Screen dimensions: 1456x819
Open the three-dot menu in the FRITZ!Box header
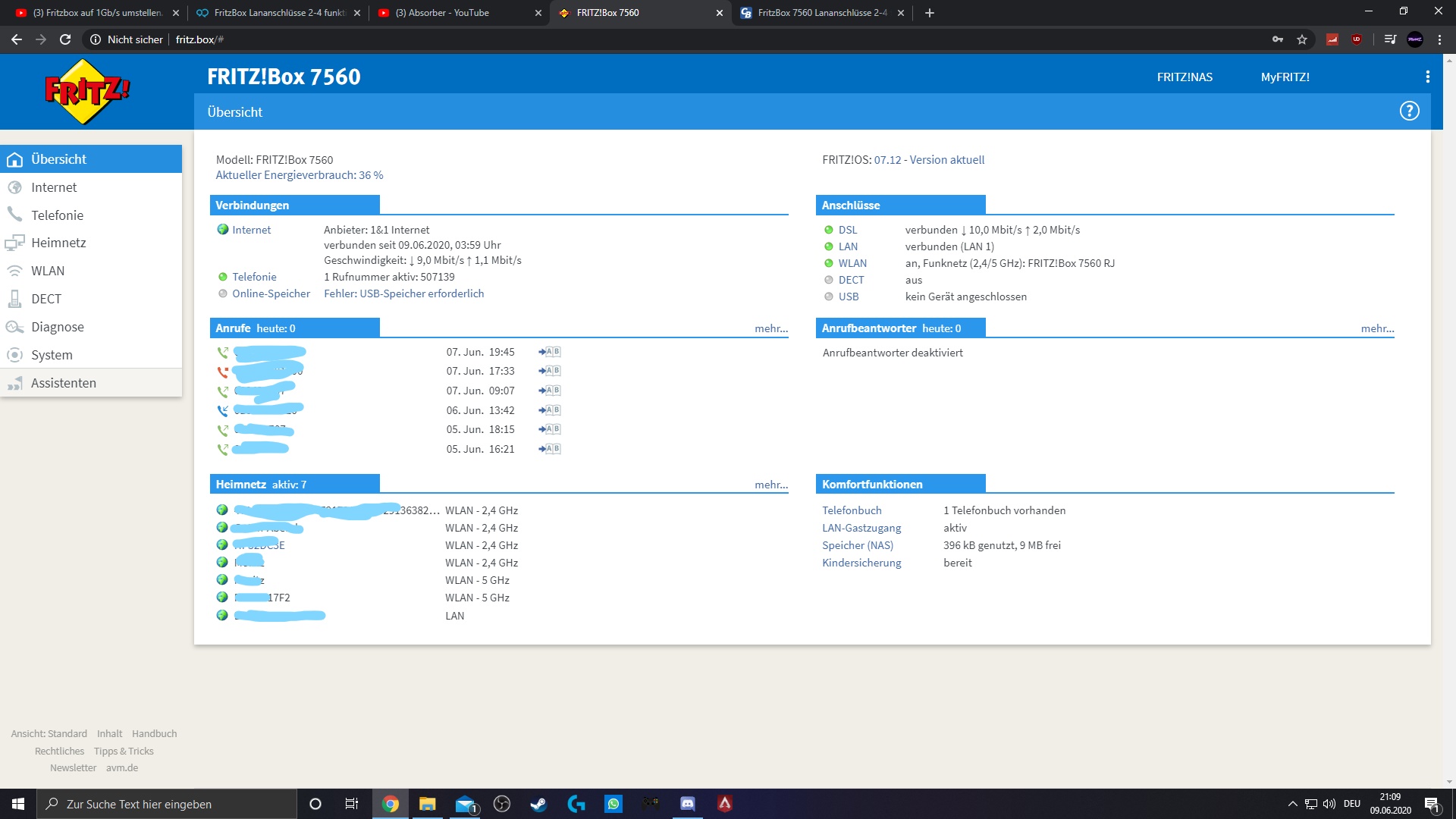coord(1427,77)
